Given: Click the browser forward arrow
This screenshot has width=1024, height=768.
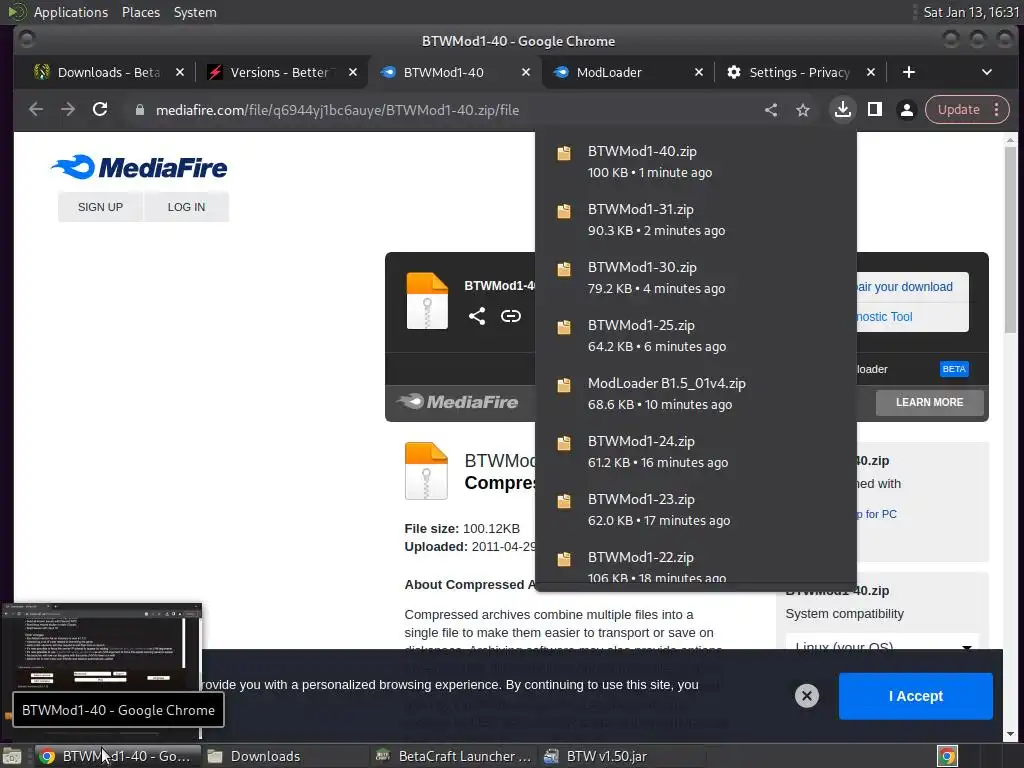Looking at the screenshot, I should [68, 110].
